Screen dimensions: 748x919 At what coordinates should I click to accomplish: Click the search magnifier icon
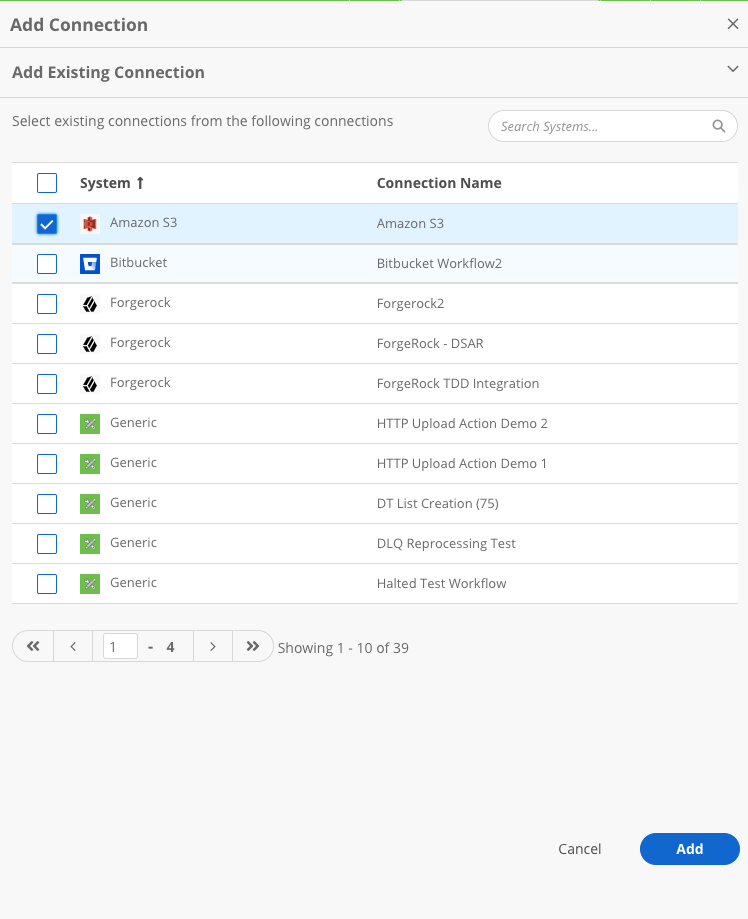point(719,126)
